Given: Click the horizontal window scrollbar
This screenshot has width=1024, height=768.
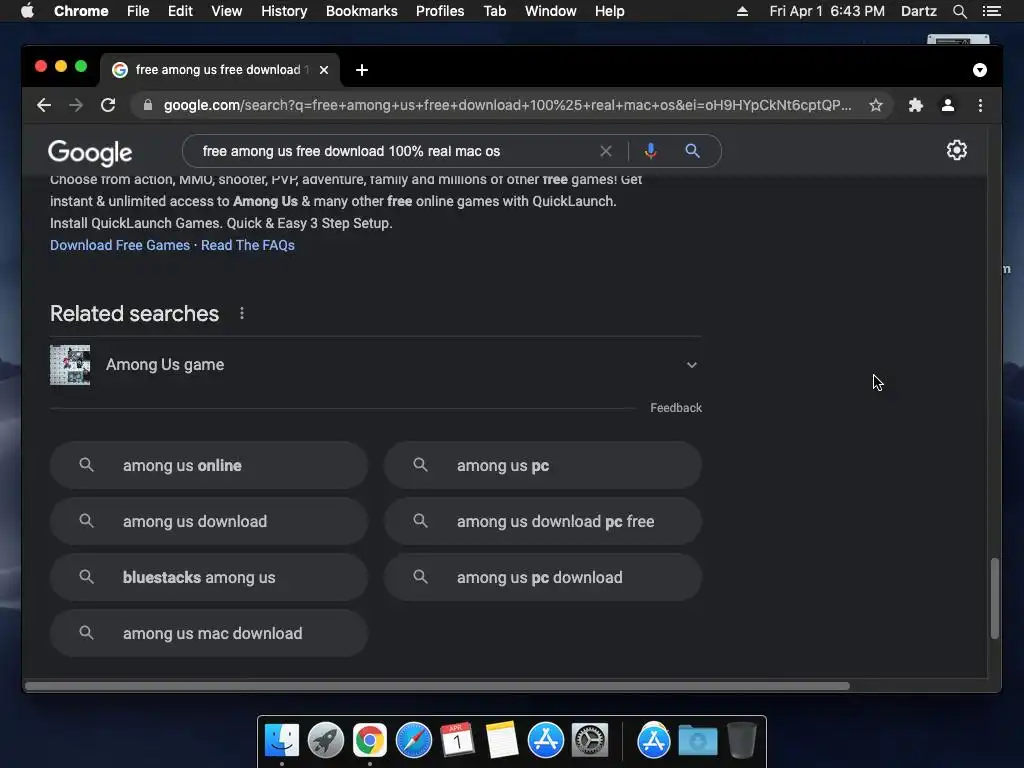Looking at the screenshot, I should (437, 686).
